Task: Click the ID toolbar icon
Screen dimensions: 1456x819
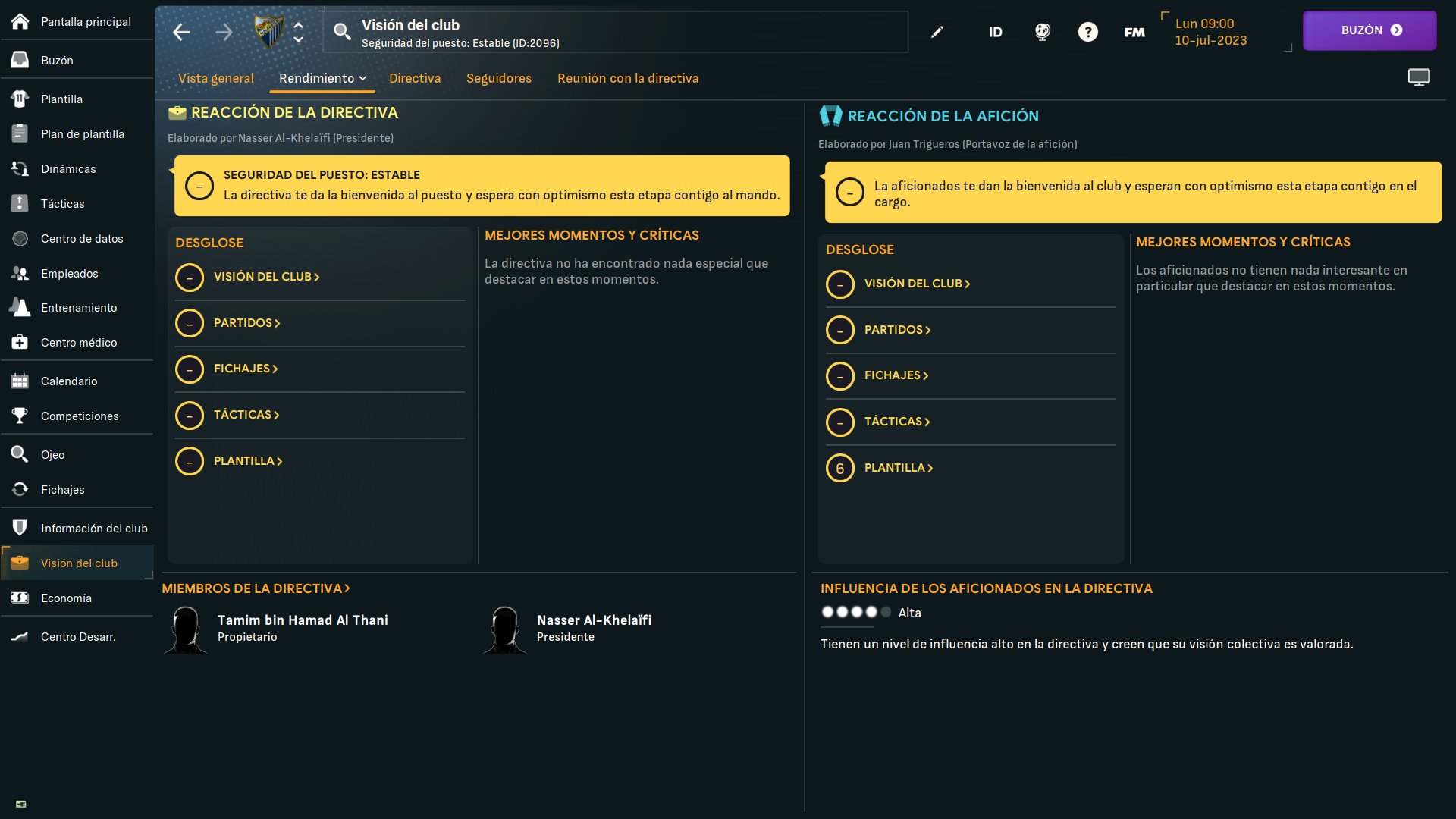Action: [x=996, y=32]
